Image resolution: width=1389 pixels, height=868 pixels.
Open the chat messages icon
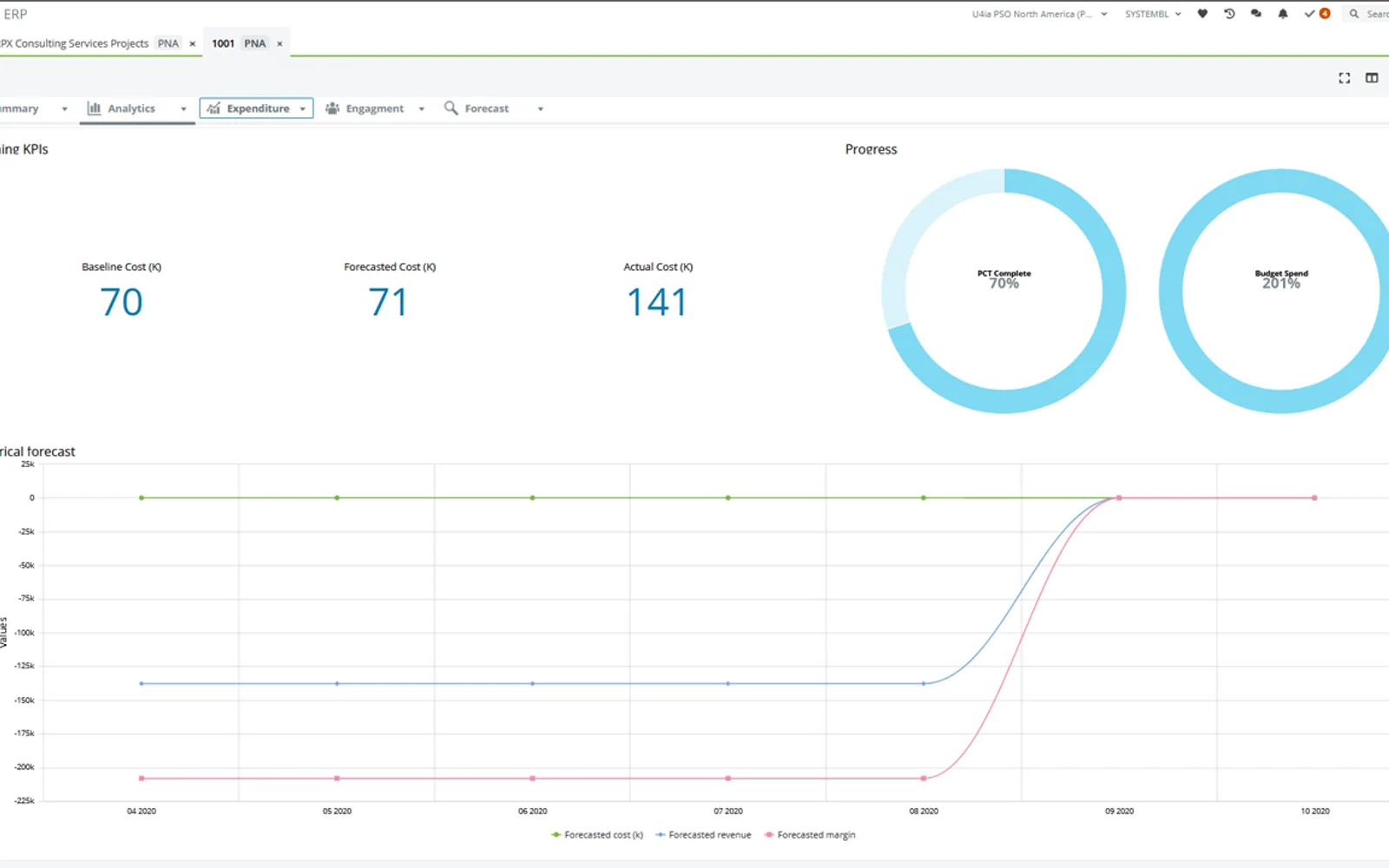coord(1256,14)
